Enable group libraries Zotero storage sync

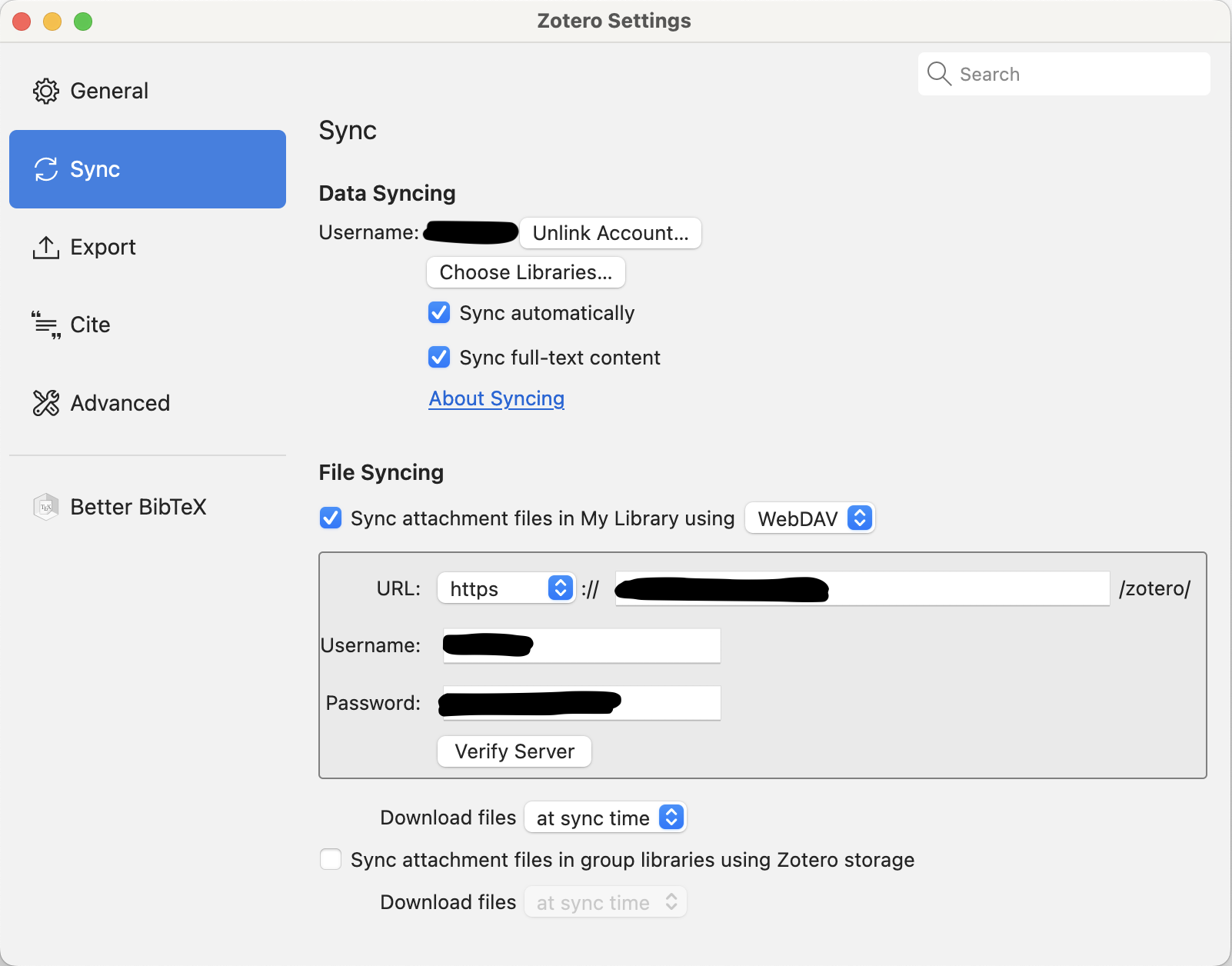(331, 860)
